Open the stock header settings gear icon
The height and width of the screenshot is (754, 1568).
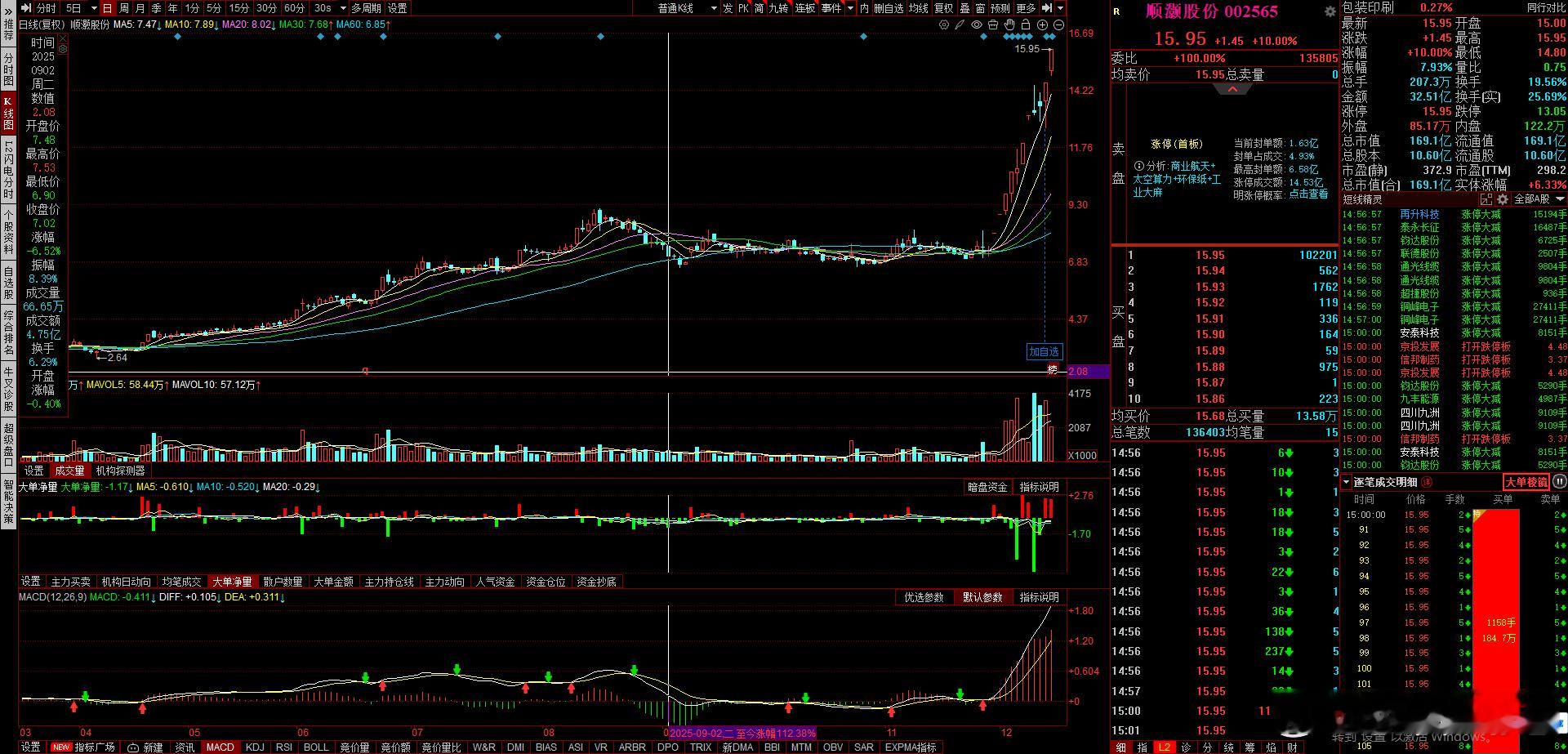(1330, 11)
